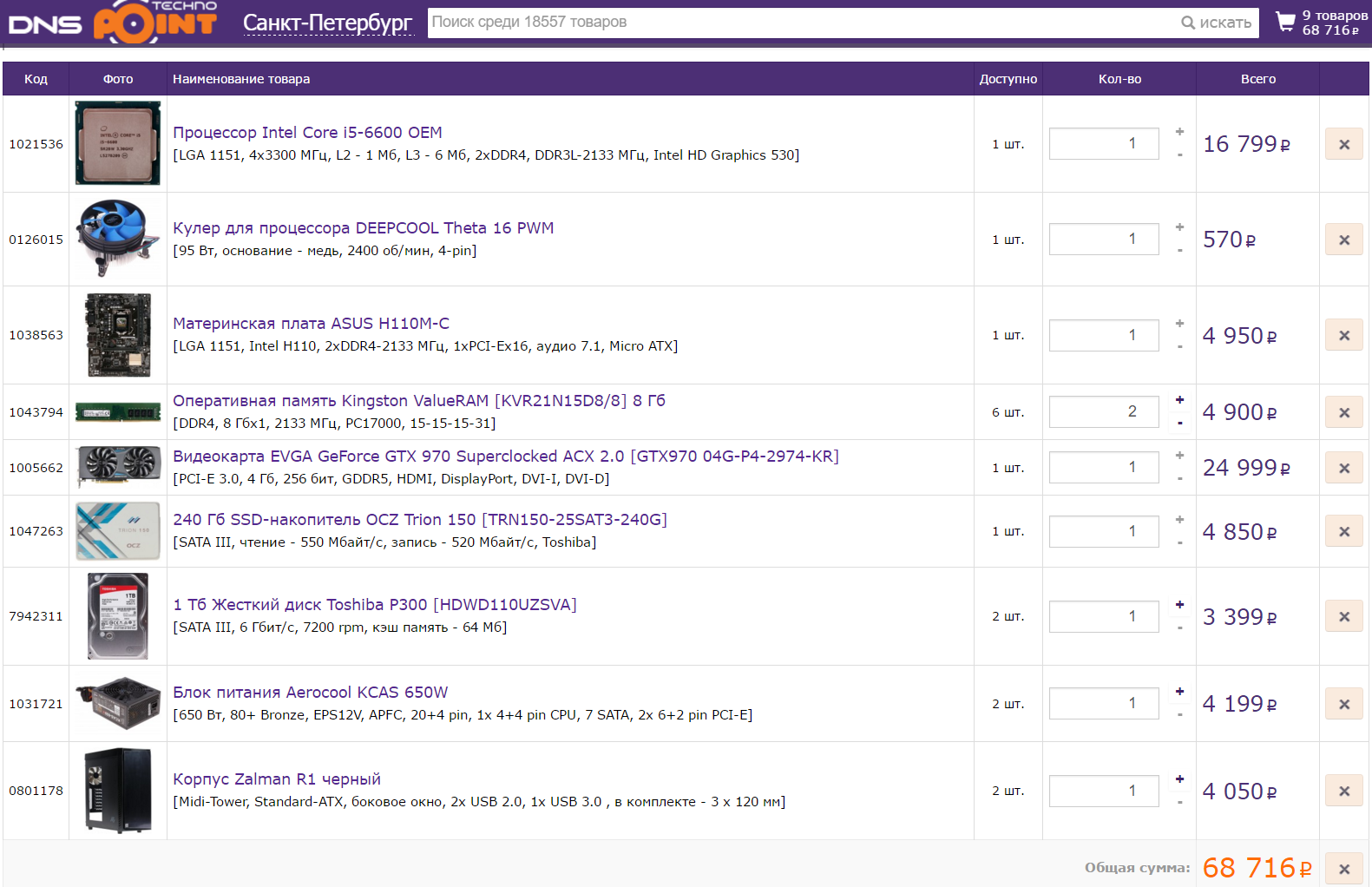Remove Aerocool KCAS 650W power supply
Viewport: 1372px width, 887px height.
tap(1343, 704)
